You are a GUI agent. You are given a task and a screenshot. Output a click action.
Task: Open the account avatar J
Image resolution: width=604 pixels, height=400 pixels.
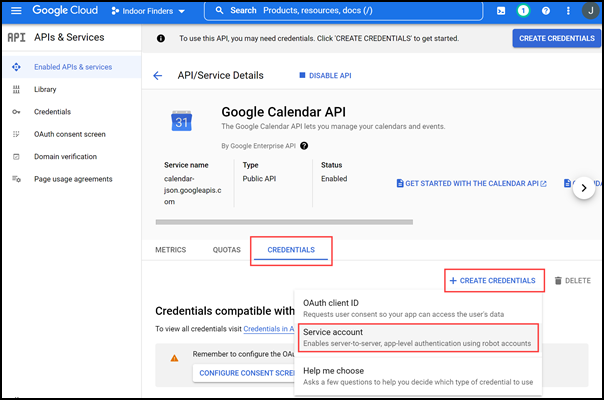590,11
